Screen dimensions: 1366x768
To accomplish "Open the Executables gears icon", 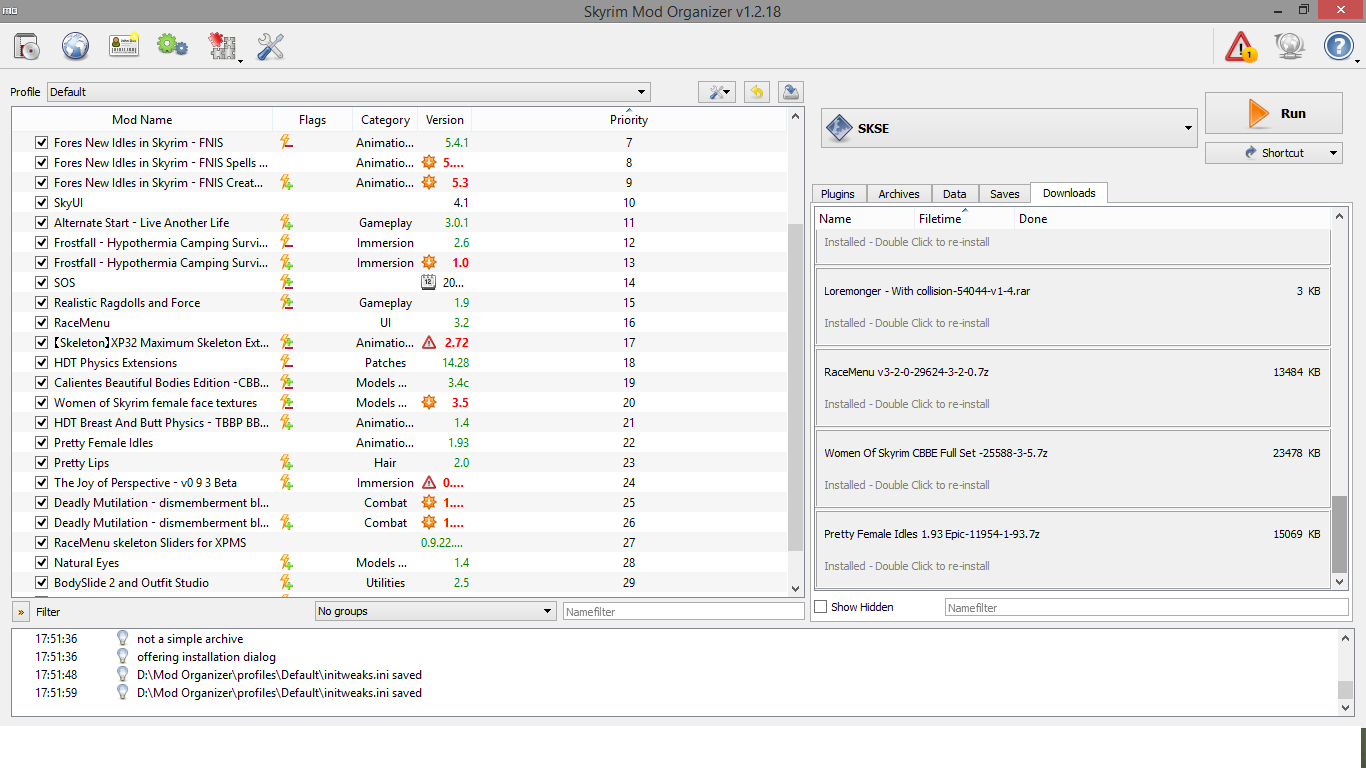I will click(173, 46).
